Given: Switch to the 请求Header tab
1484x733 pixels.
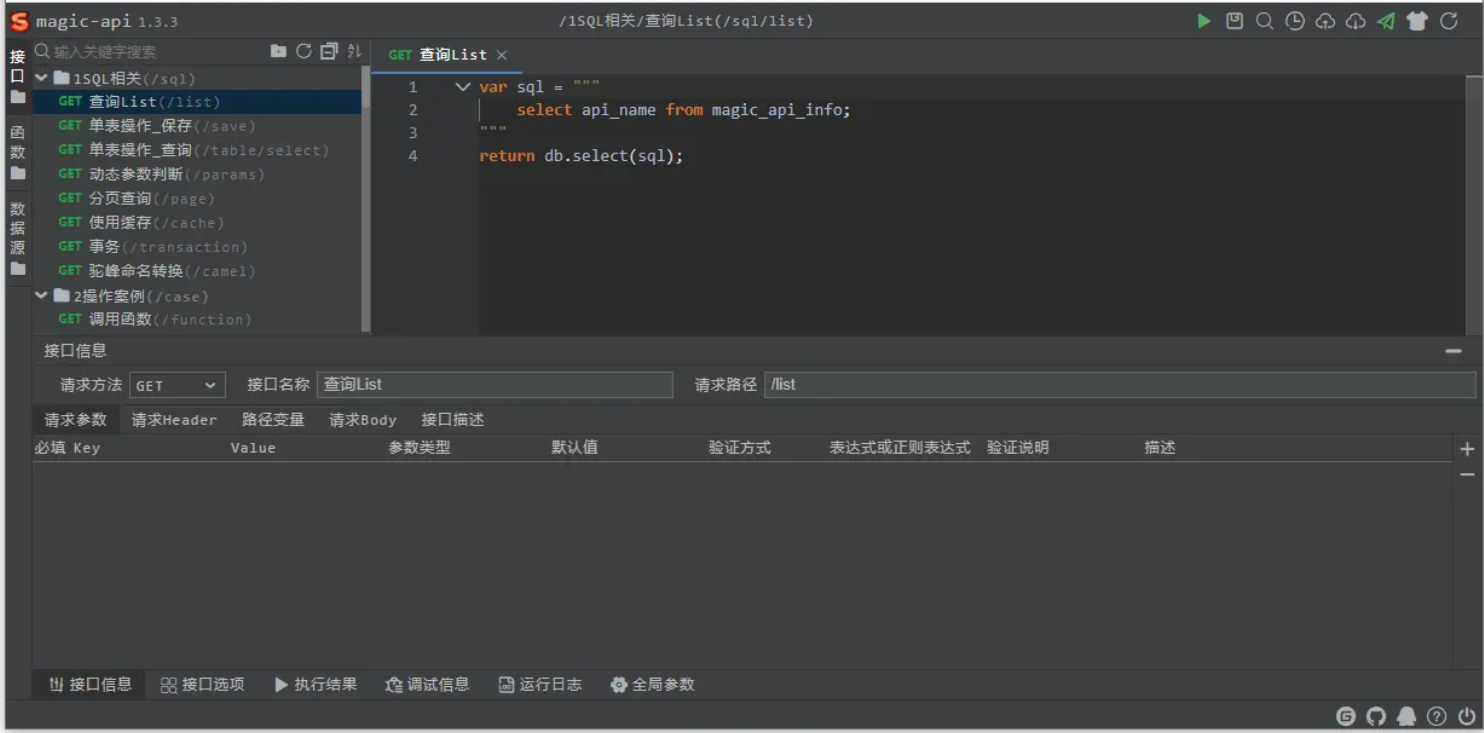Looking at the screenshot, I should (172, 419).
